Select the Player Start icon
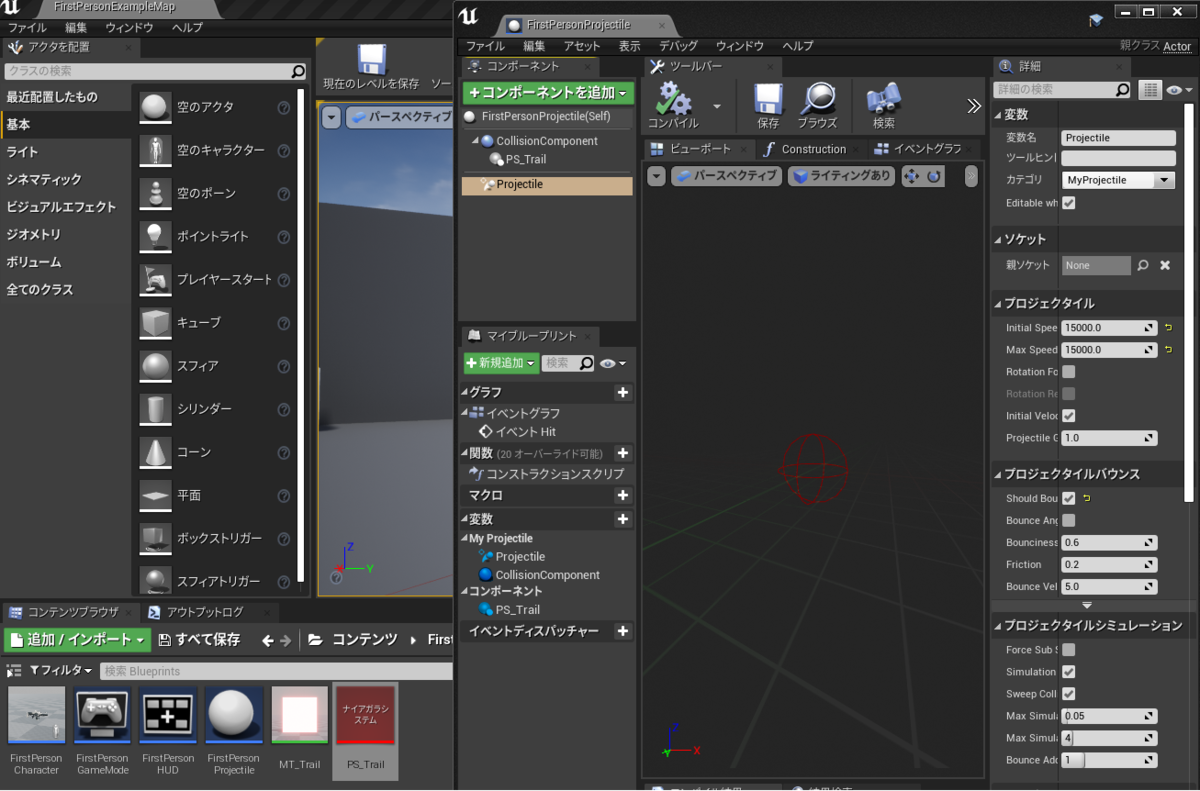 [x=155, y=280]
